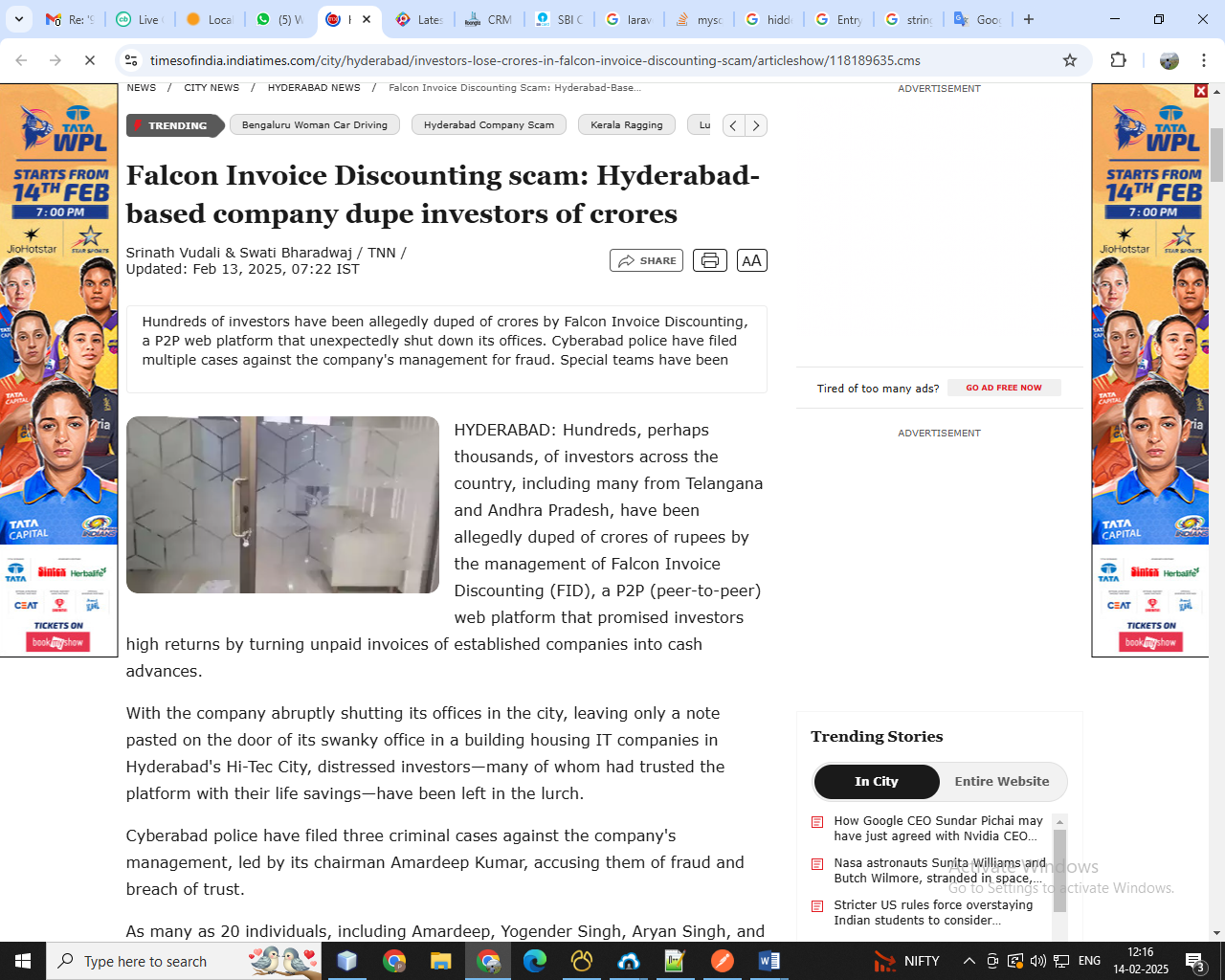Screen dimensions: 1225x980
Task: Open Microsoft Edge from the taskbar
Action: (x=534, y=961)
